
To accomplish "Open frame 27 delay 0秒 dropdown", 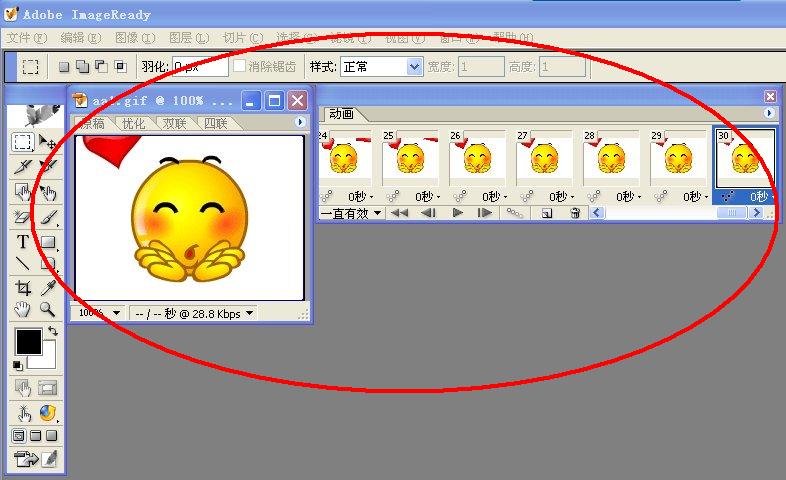I will [561, 197].
